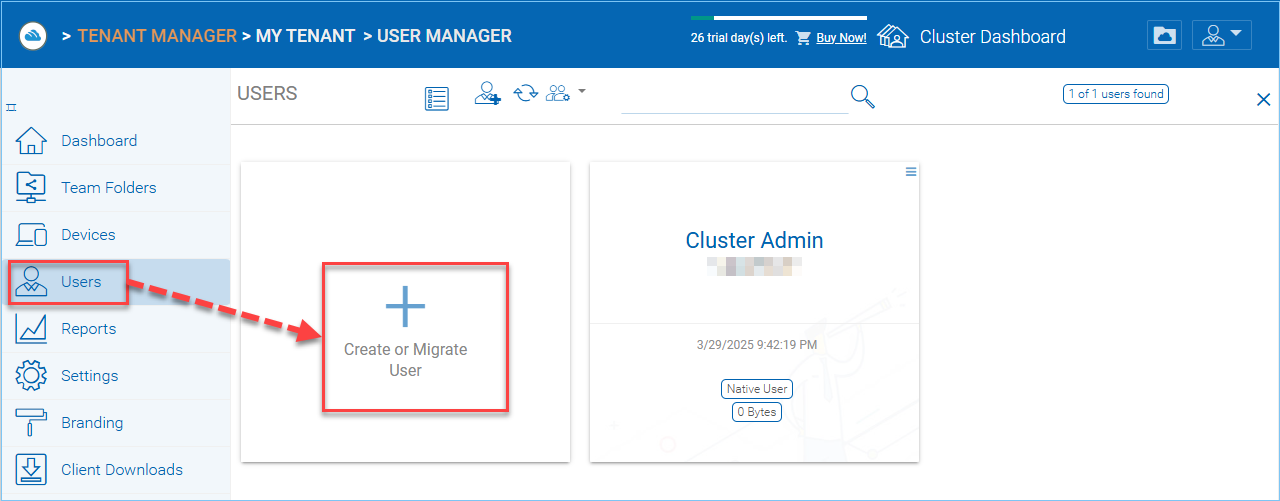Click the add user icon in toolbar
The height and width of the screenshot is (501, 1280).
(488, 94)
